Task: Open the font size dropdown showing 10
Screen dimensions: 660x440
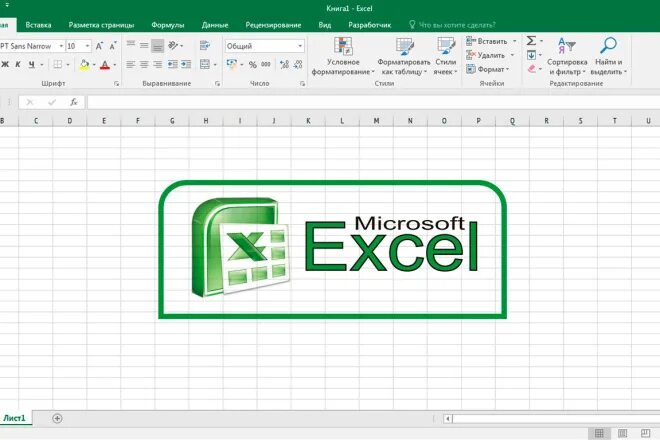Action: (79, 46)
